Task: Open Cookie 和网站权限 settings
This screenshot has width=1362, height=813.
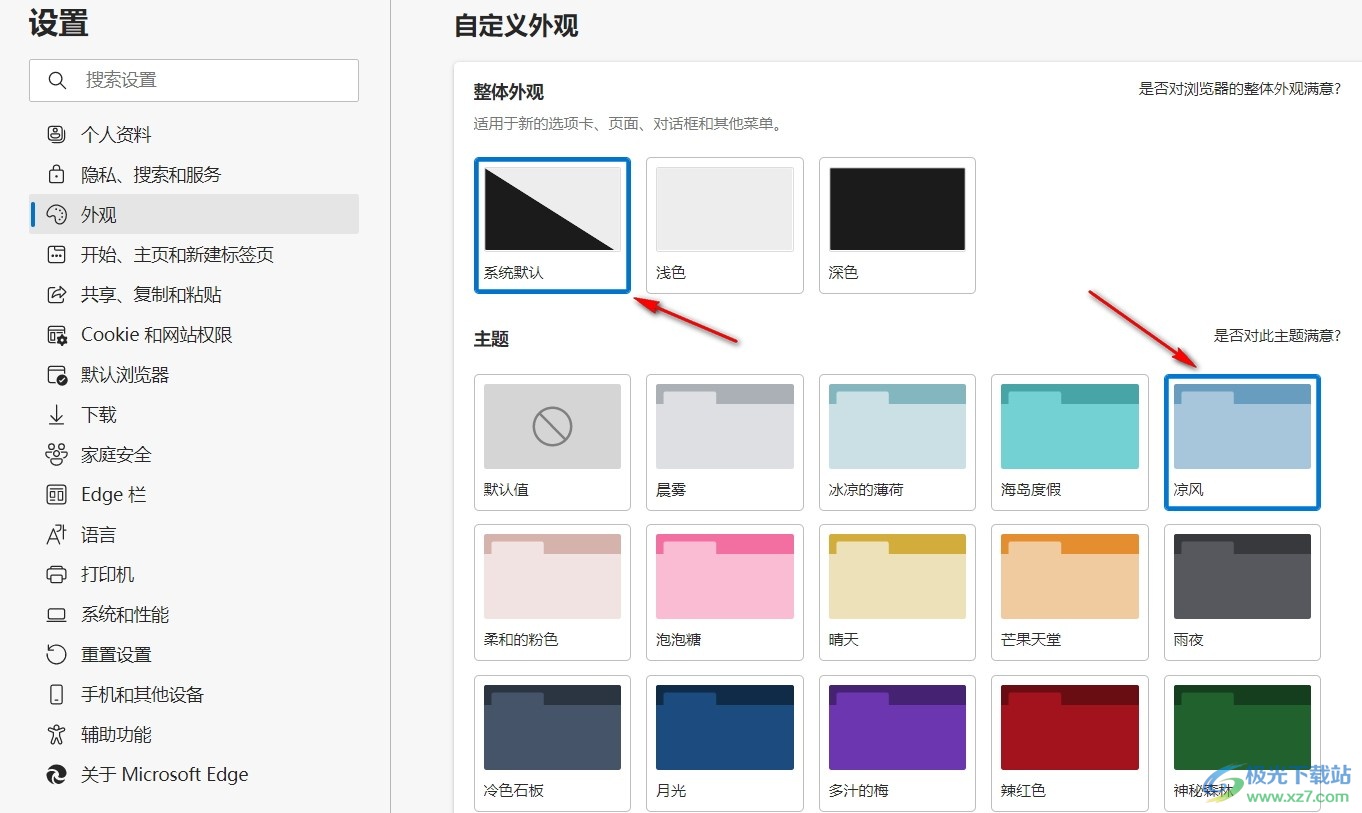Action: [194, 334]
